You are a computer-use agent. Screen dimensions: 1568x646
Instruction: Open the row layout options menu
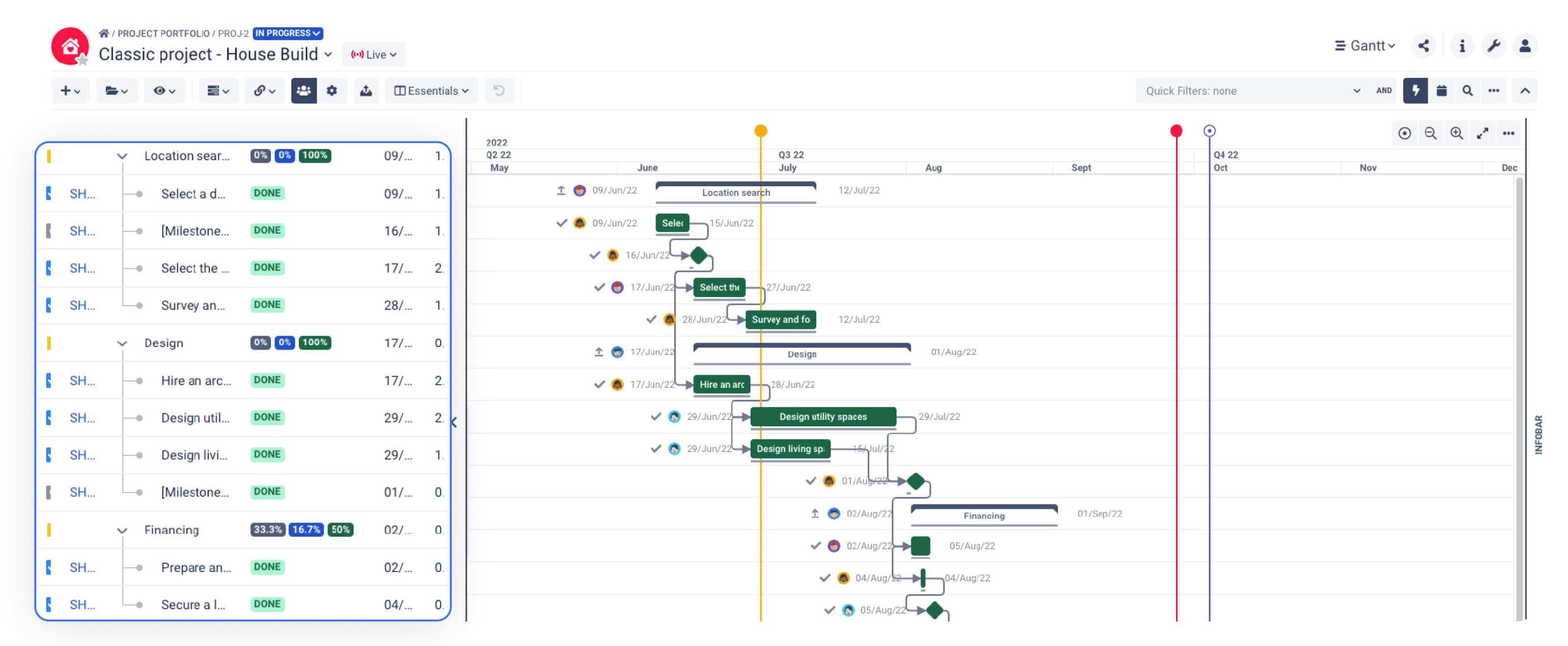click(218, 91)
